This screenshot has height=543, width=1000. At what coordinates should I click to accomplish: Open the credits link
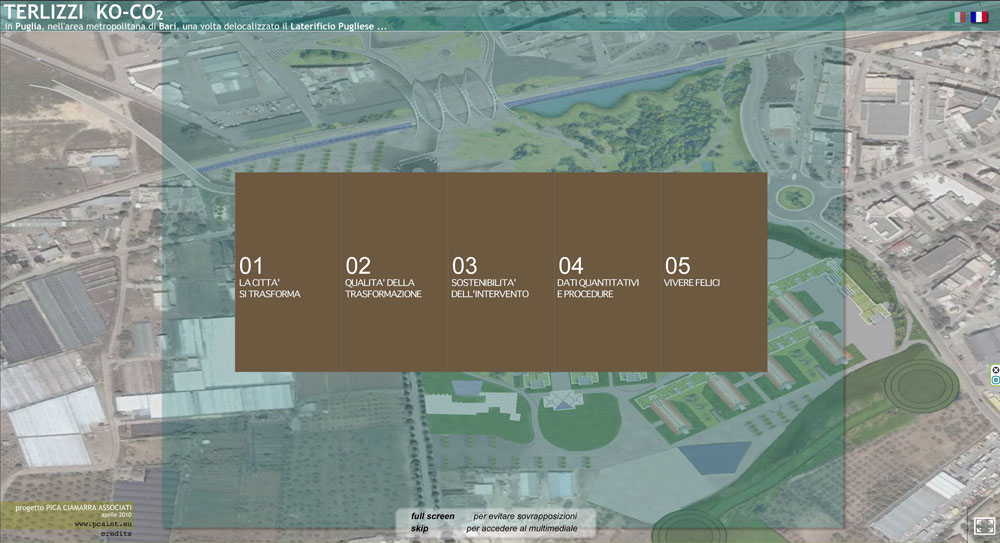point(116,533)
